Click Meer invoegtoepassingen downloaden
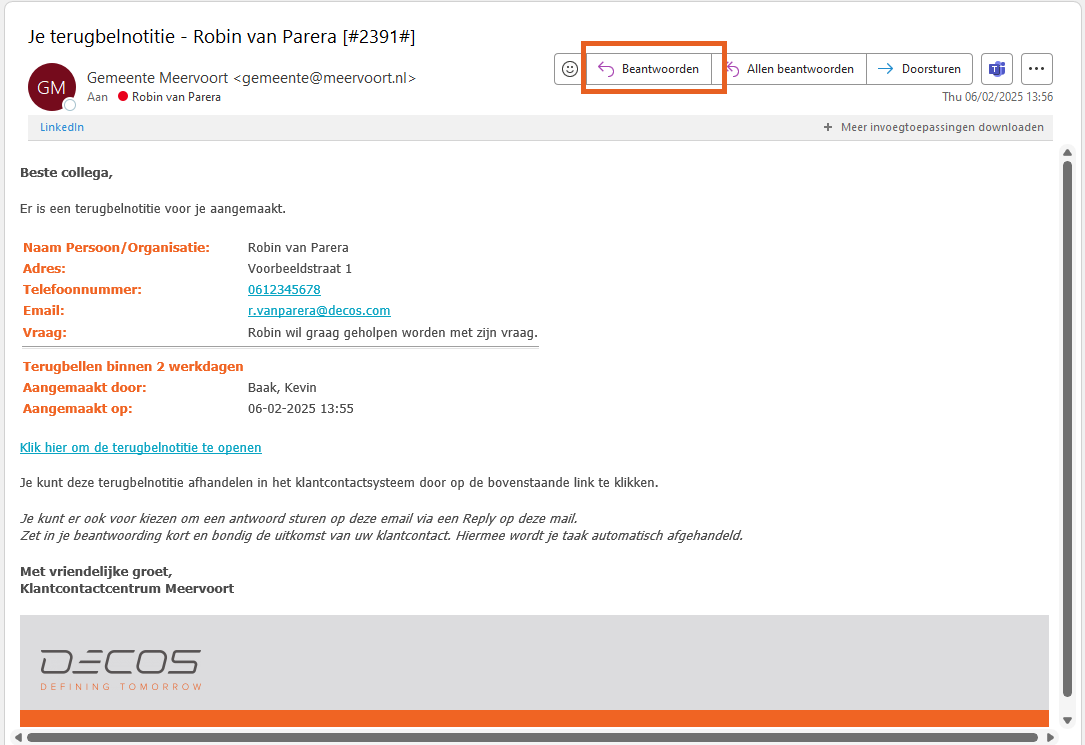 click(x=942, y=127)
